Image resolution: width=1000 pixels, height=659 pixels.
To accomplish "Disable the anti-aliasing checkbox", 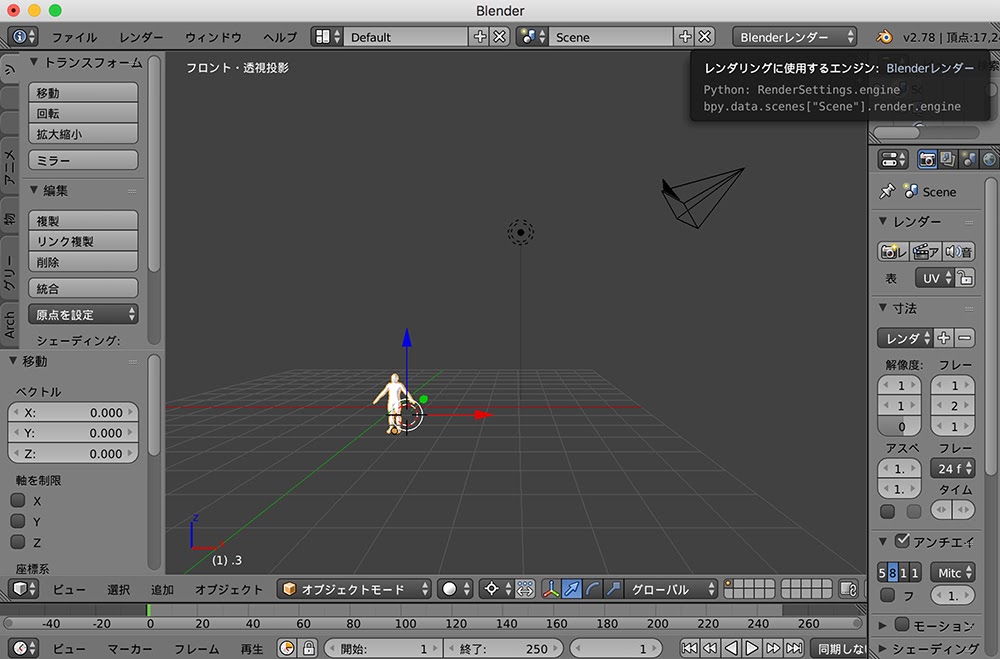I will click(x=903, y=541).
